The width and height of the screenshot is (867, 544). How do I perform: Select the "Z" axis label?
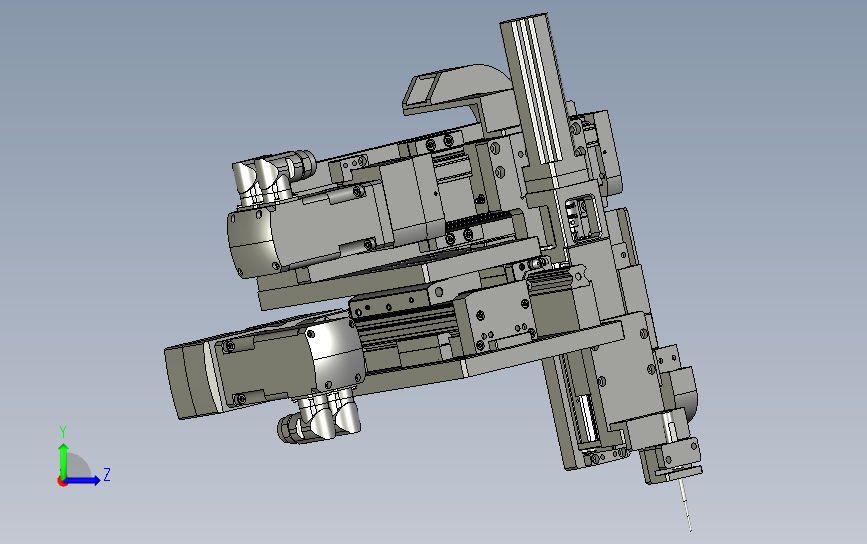coord(107,474)
